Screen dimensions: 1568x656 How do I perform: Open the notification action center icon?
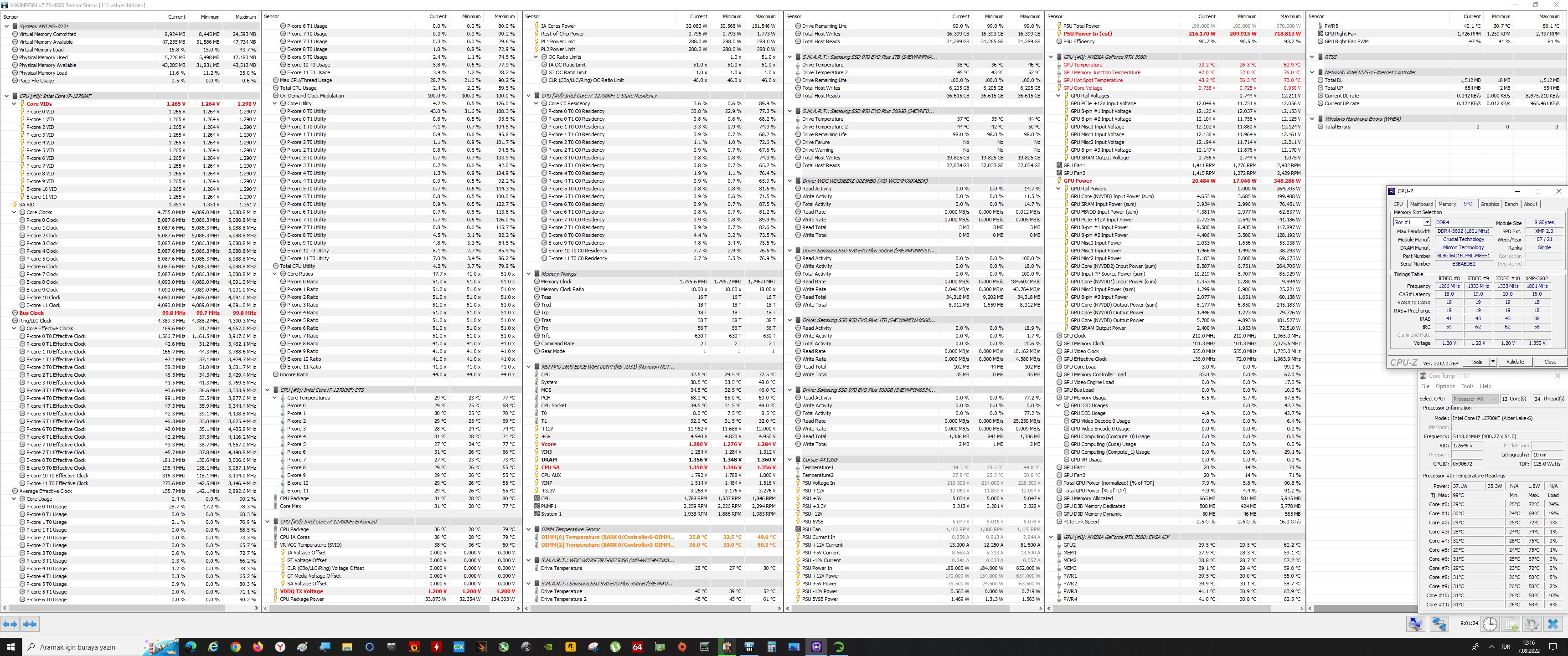tap(1553, 647)
